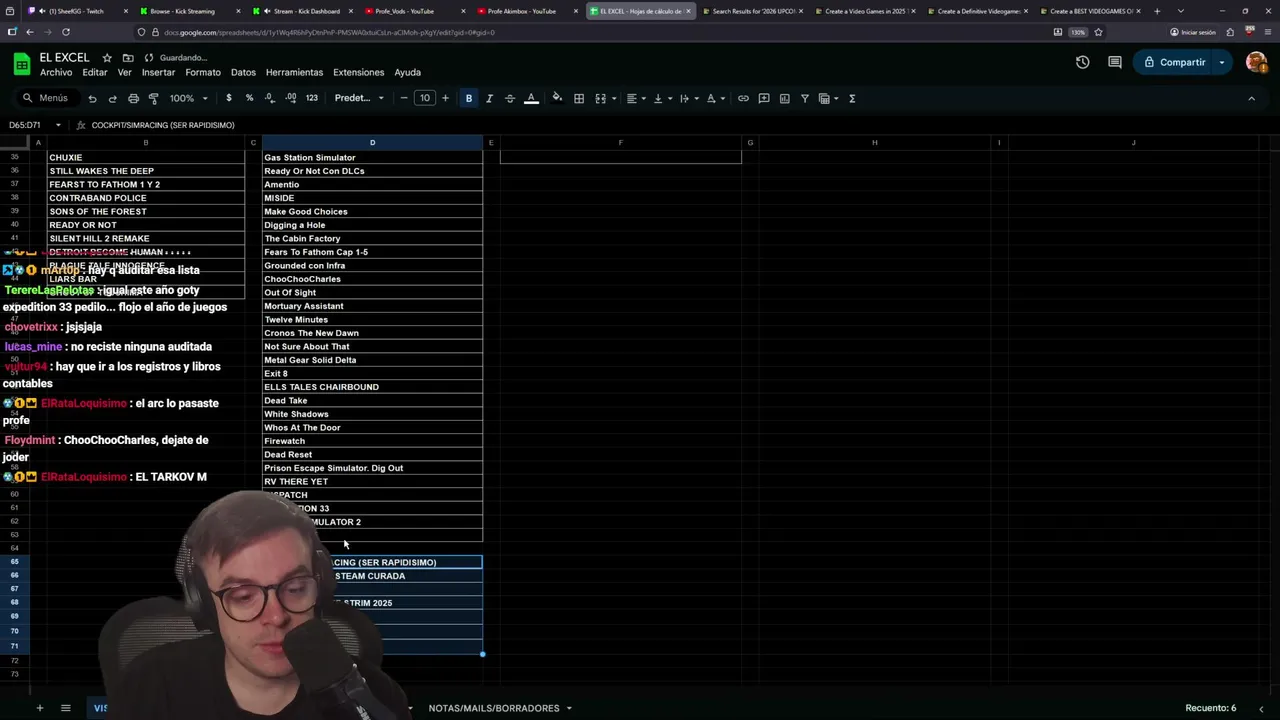Increase font size with plus

(445, 98)
